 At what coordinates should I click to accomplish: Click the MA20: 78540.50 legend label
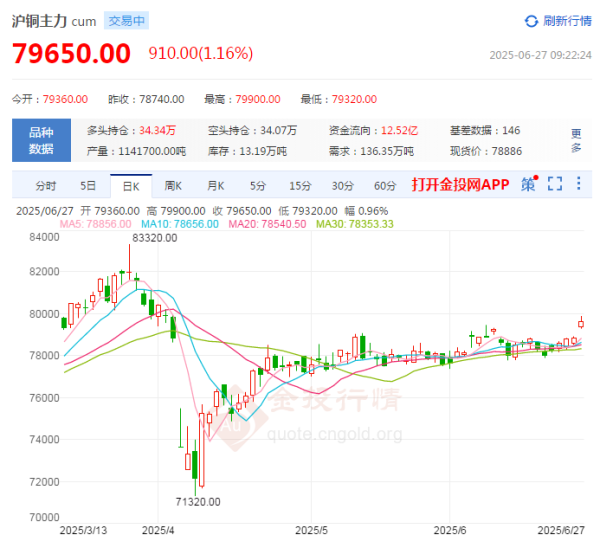tap(267, 224)
